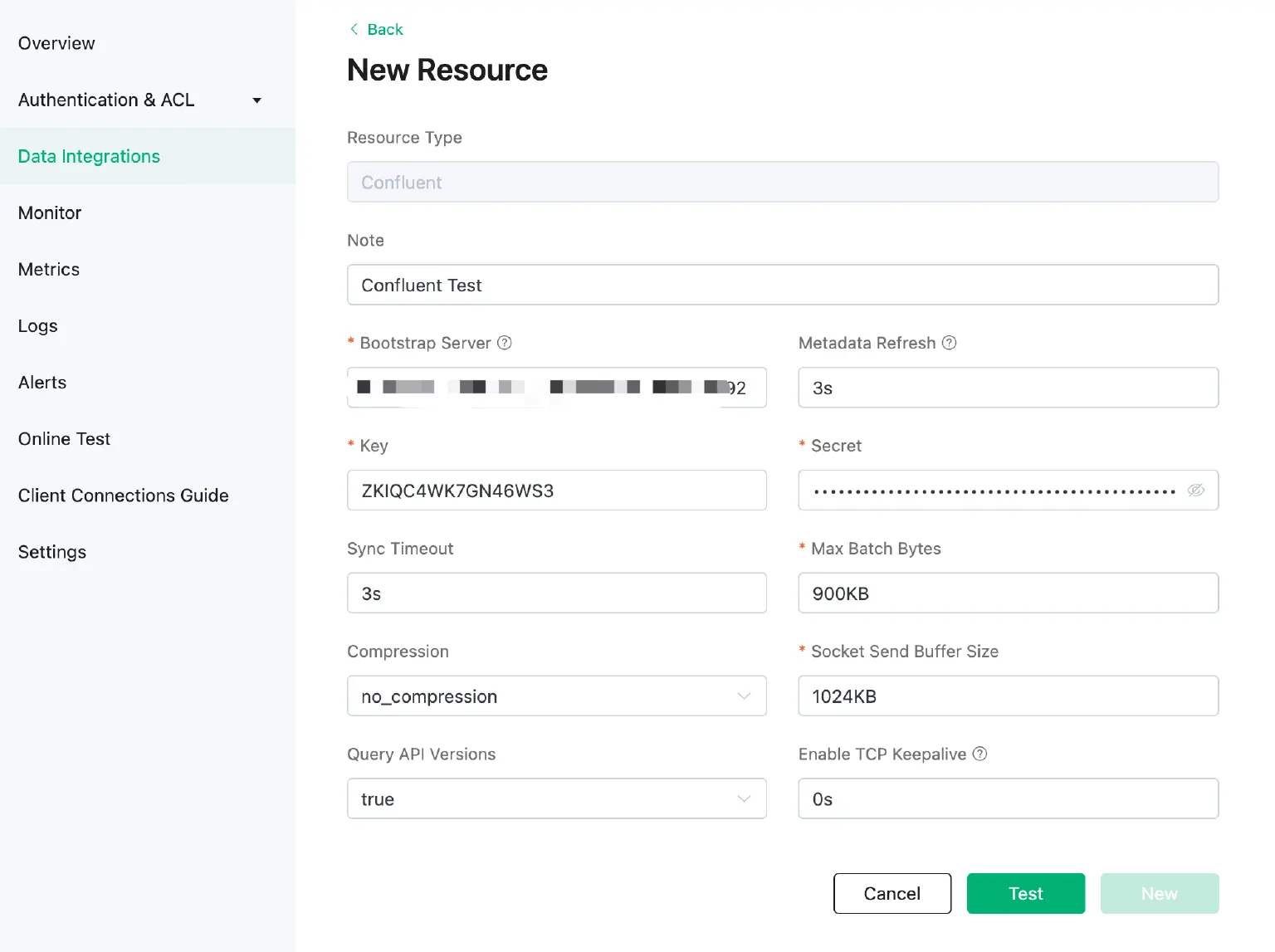This screenshot has width=1275, height=952.
Task: Navigate to the Overview page
Action: coord(56,43)
